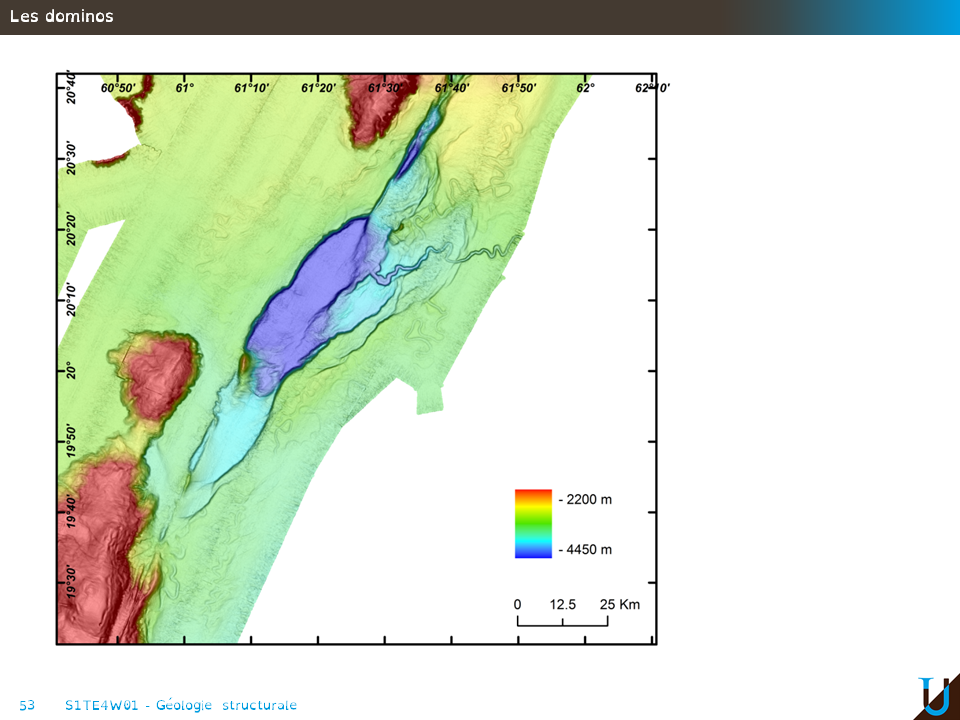Click the color depth scale legend
This screenshot has height=720, width=960.
point(533,523)
